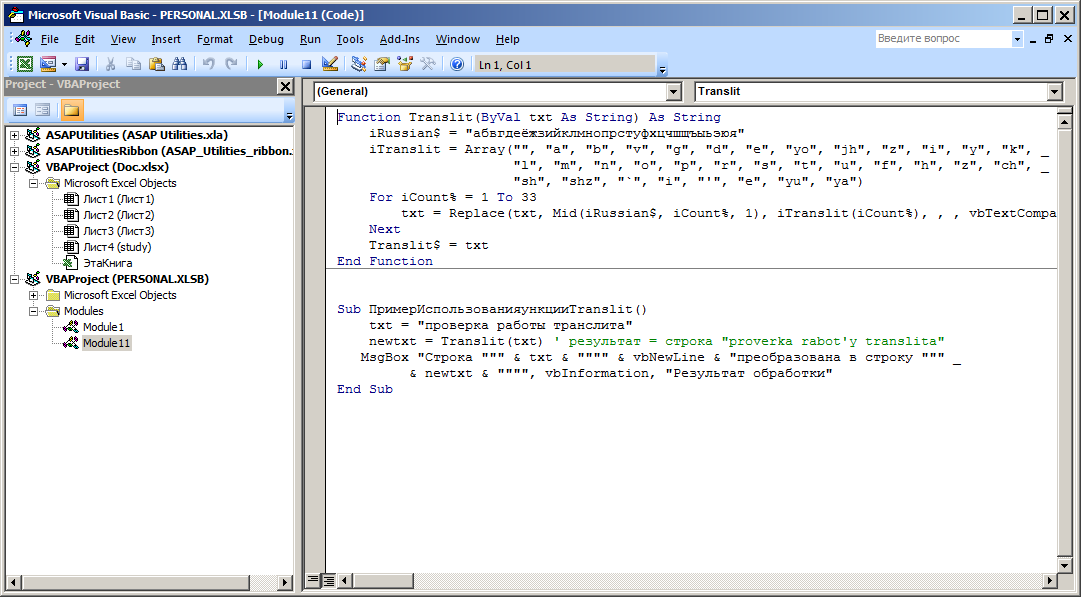Expand the ASAPUtilitiesRibbon project node
This screenshot has height=597, width=1081.
coord(14,151)
